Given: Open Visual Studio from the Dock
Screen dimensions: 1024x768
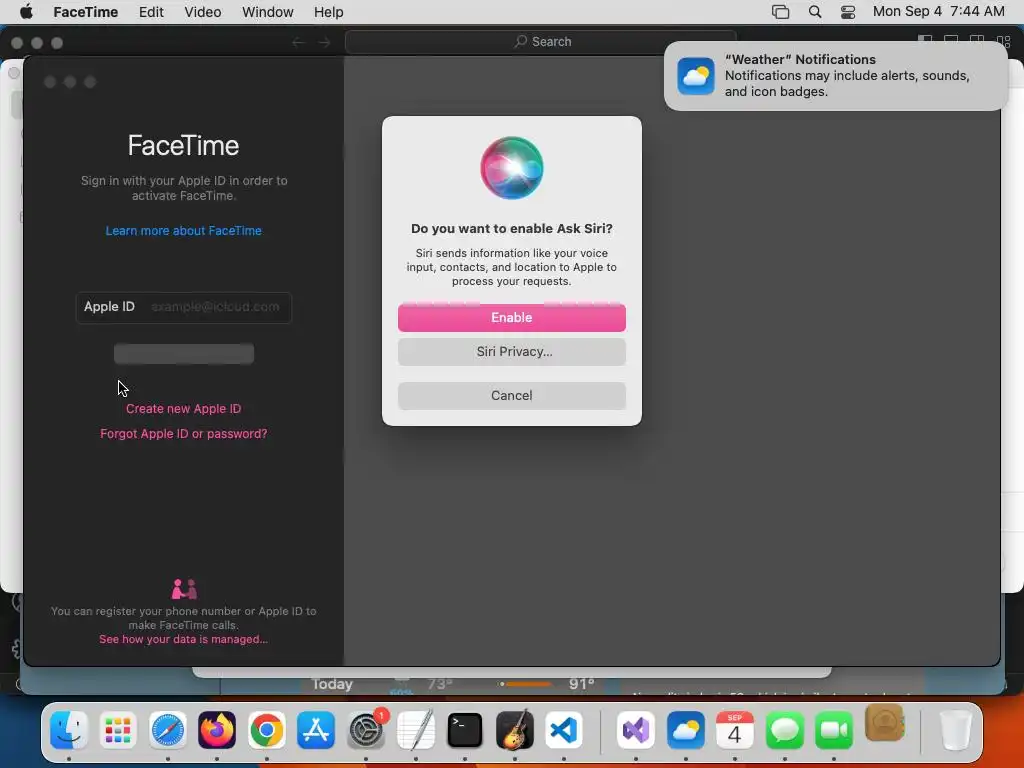Looking at the screenshot, I should (635, 730).
